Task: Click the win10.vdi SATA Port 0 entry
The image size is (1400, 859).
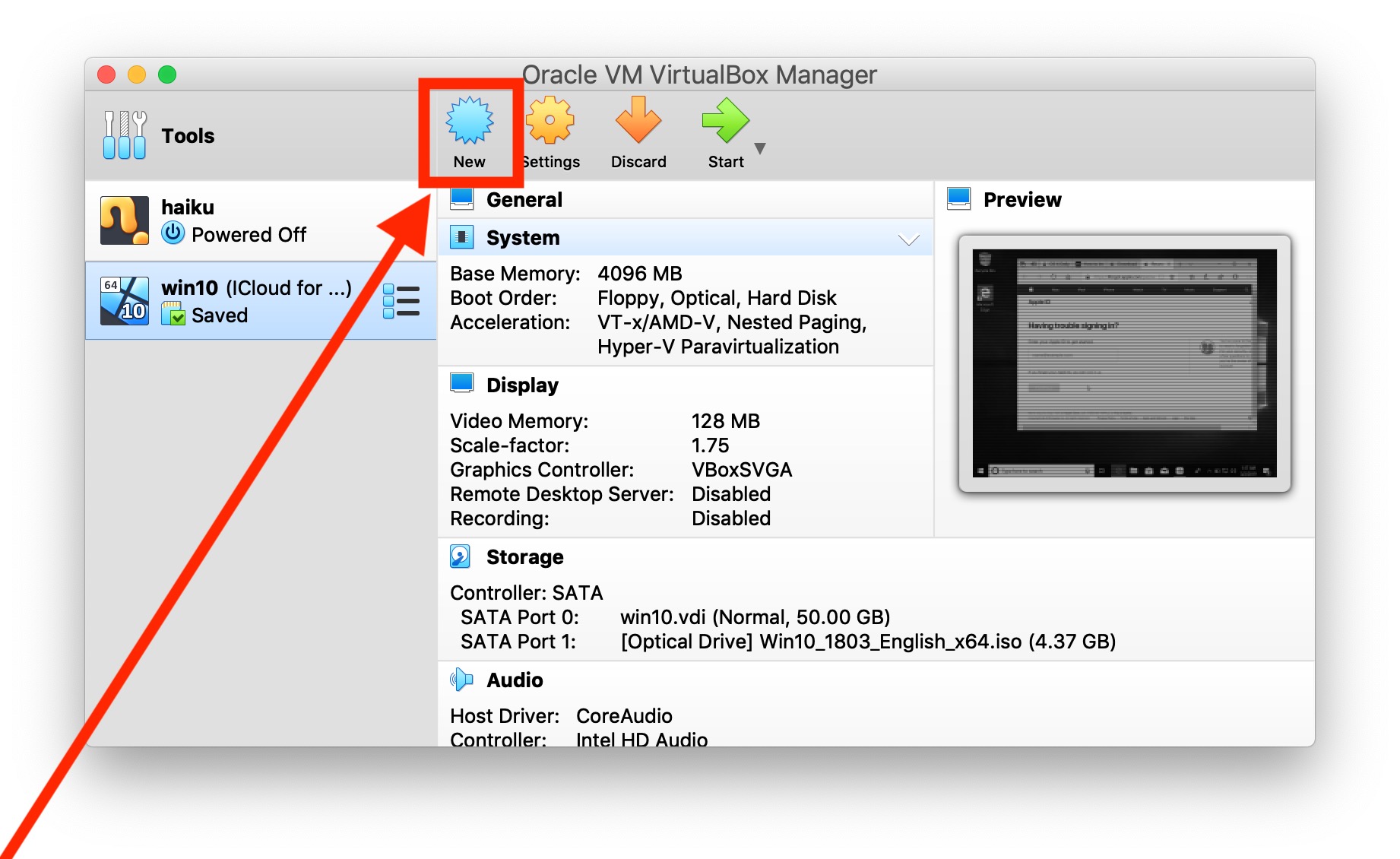Action: tap(755, 617)
